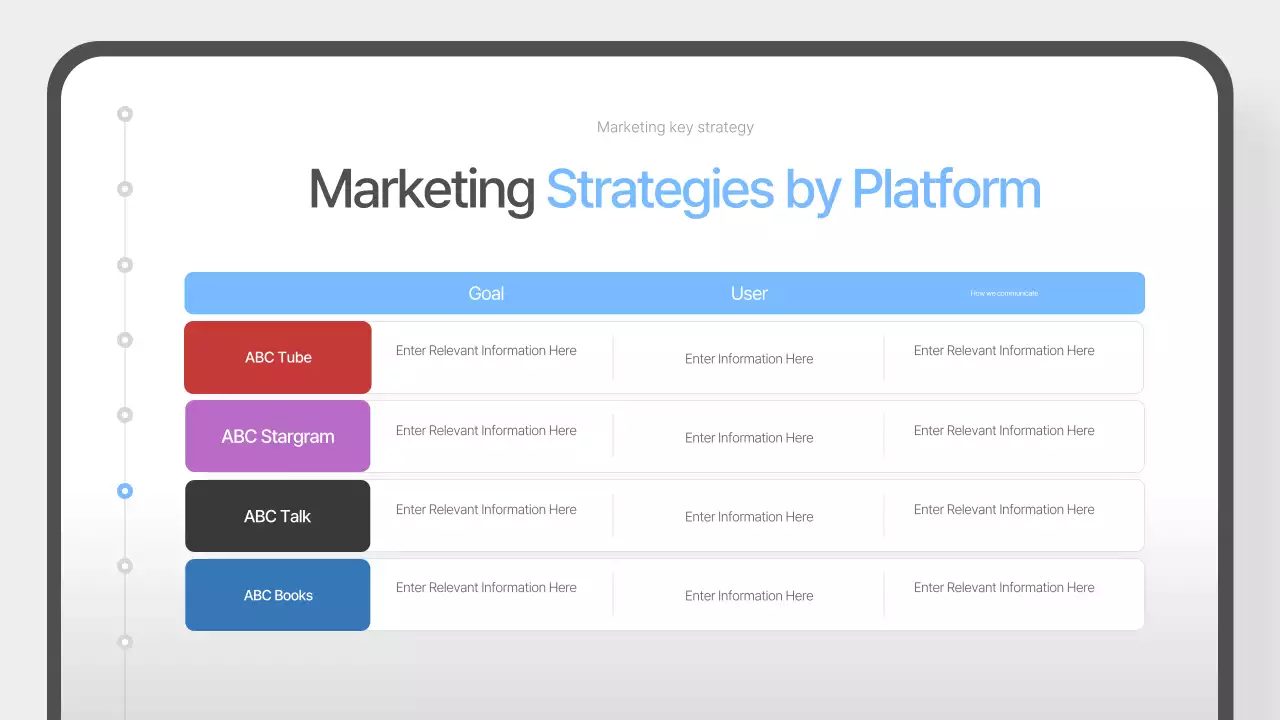
Task: Open the Goal column header
Action: pyautogui.click(x=486, y=293)
